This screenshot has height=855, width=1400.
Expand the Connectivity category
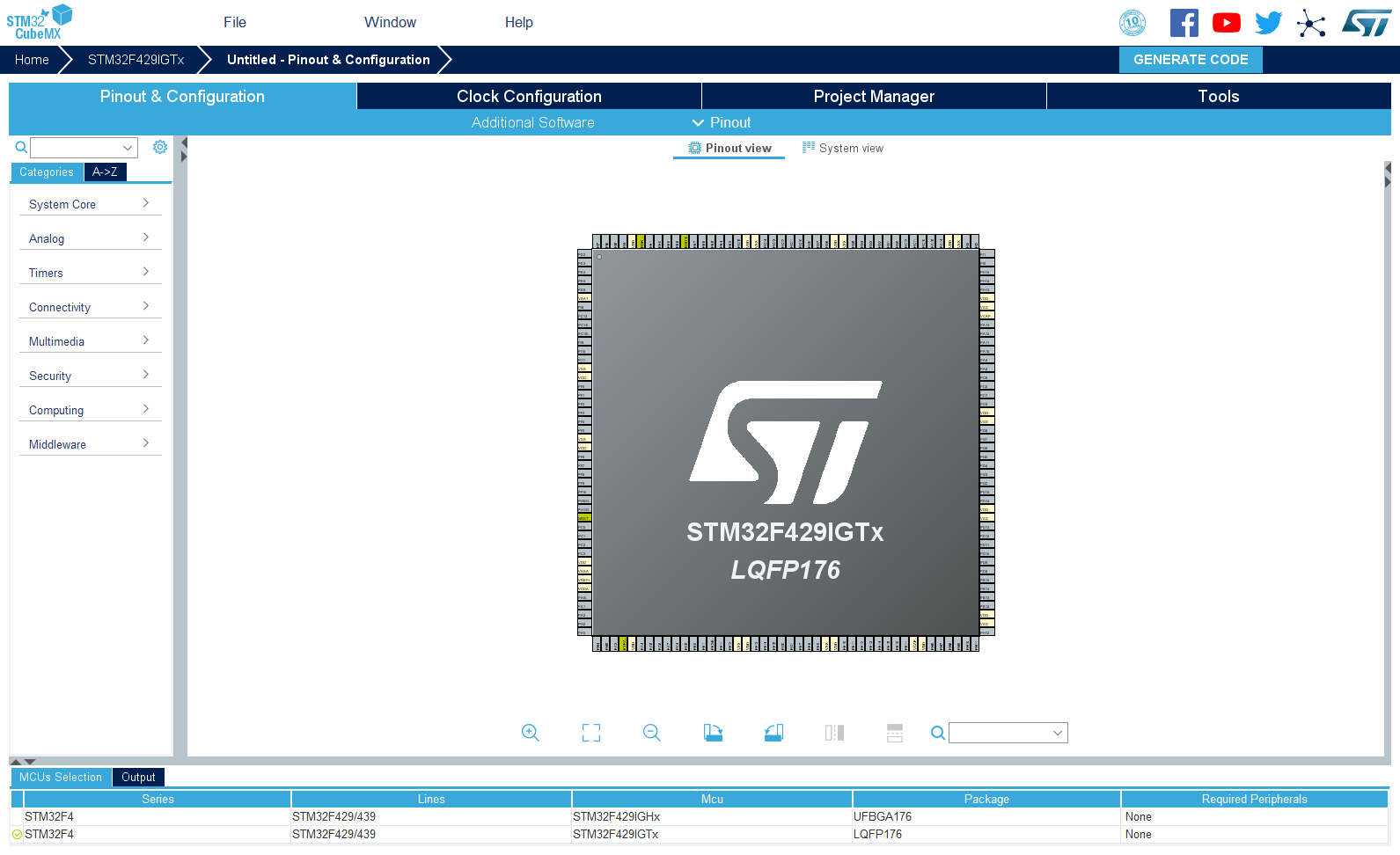(x=90, y=307)
